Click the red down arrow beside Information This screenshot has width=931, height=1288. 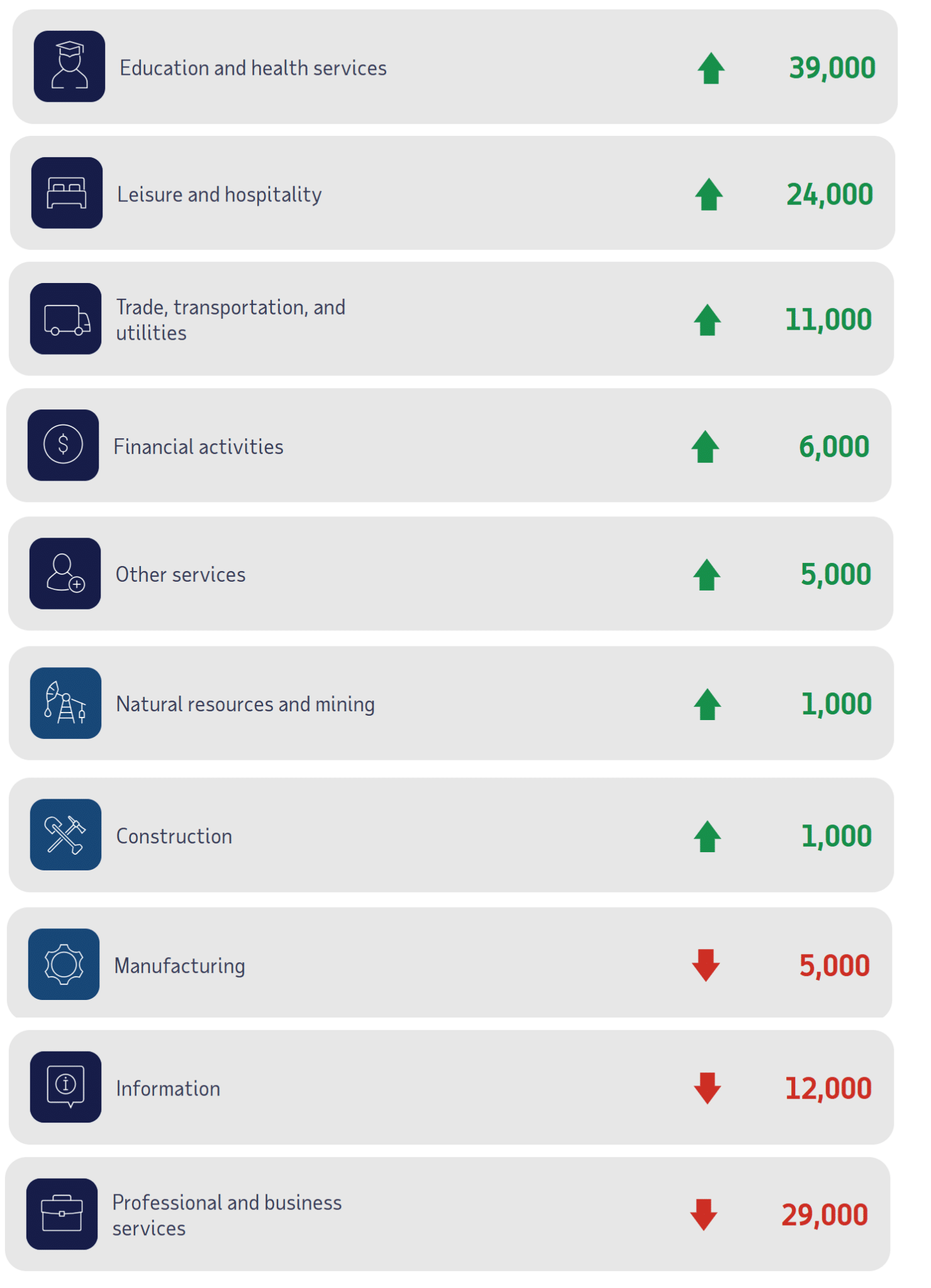point(707,1088)
